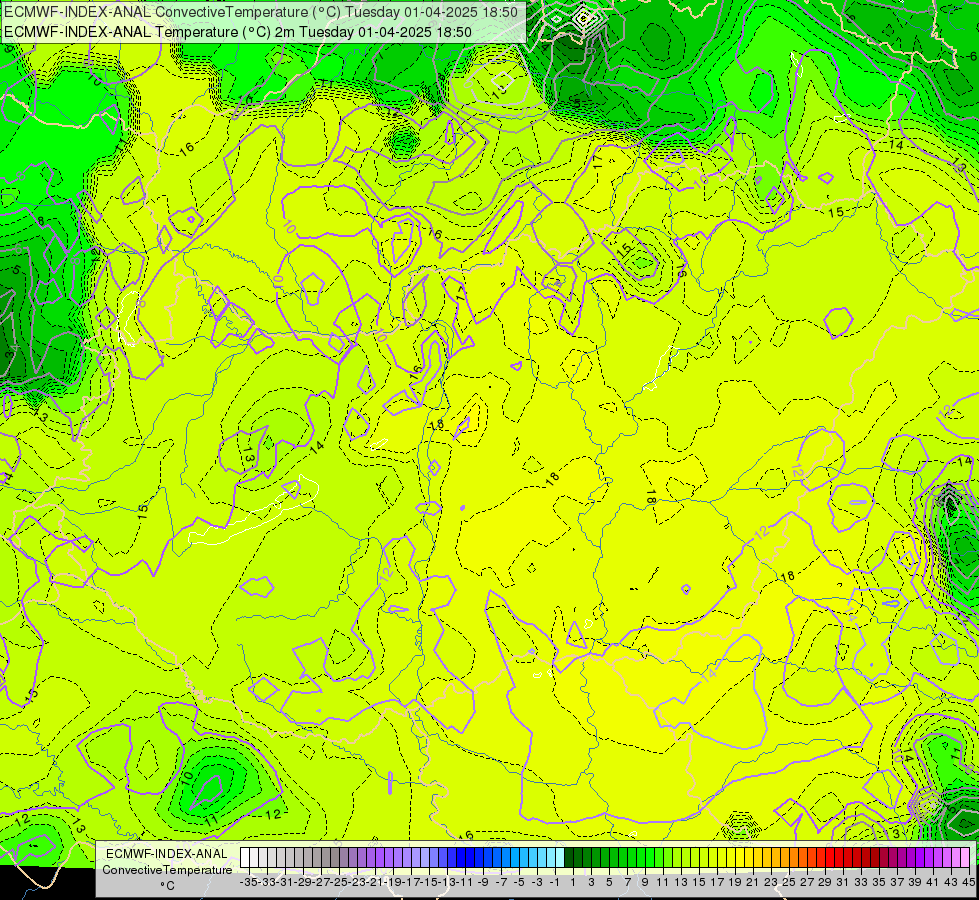Click the '43' legend scale value

952,882
